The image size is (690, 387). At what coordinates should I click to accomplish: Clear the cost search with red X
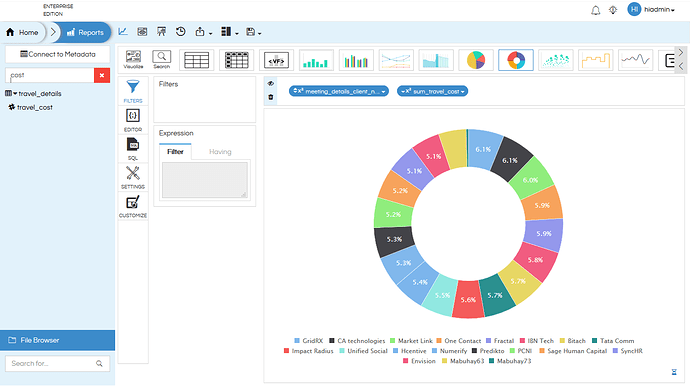pos(102,75)
